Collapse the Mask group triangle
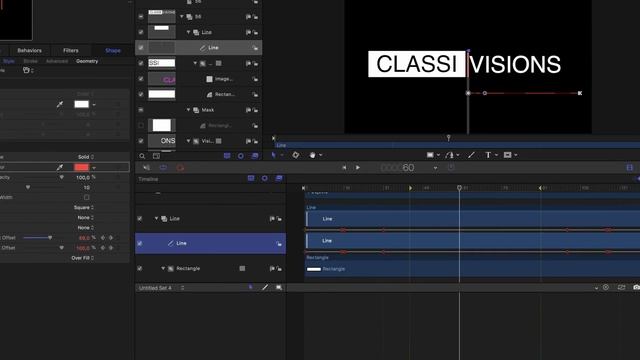 (189, 110)
